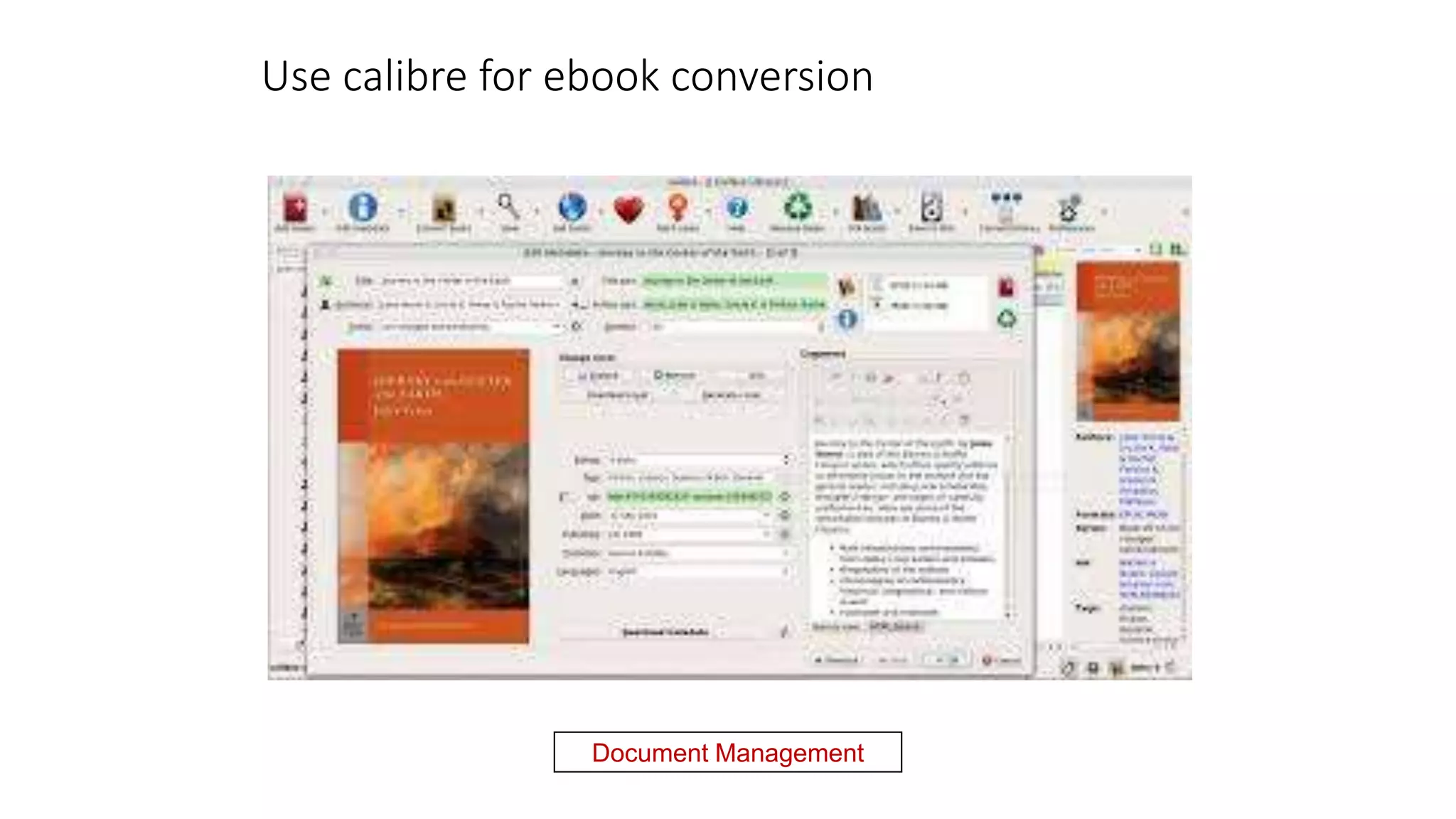Screen dimensions: 1456x819
Task: Expand dropdown arrow beside View
Action: (x=536, y=212)
